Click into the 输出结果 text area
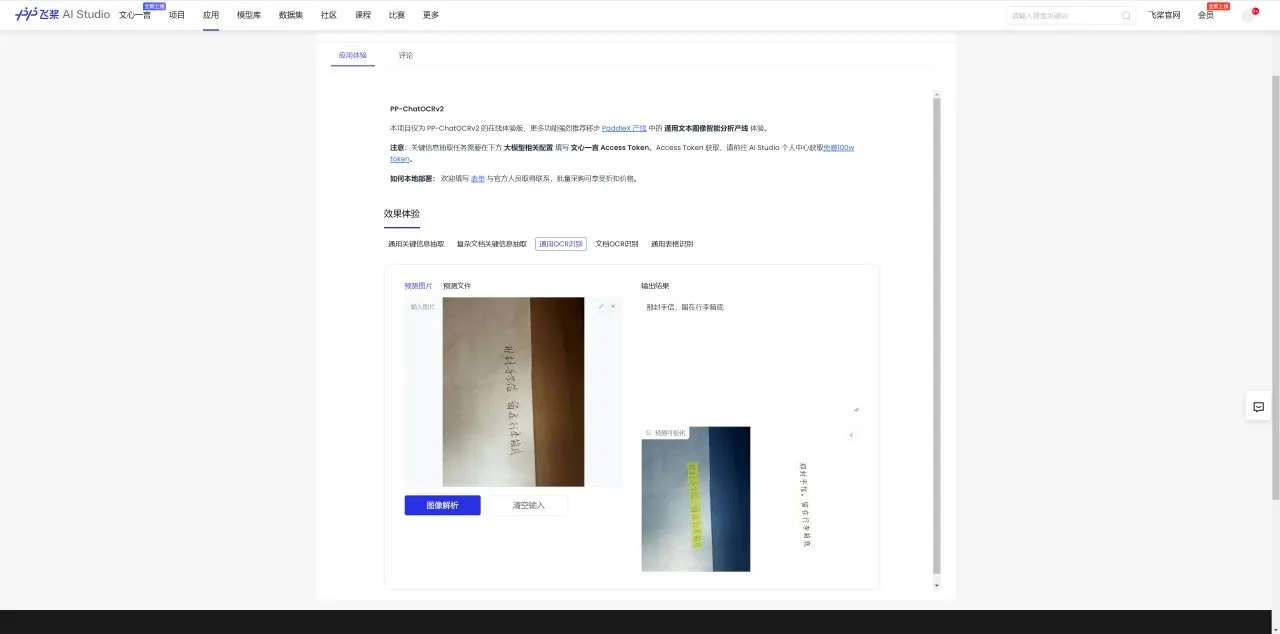1280x634 pixels. pyautogui.click(x=750, y=355)
